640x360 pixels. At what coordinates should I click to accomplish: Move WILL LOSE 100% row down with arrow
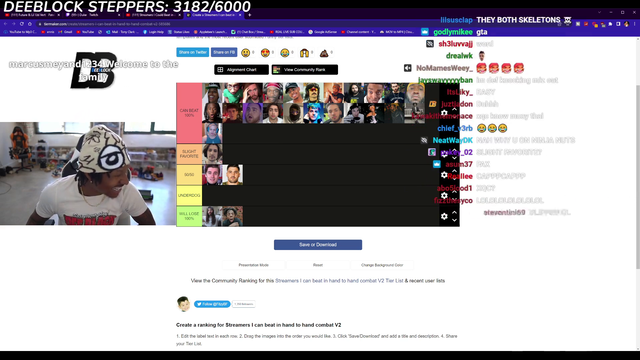click(x=454, y=220)
